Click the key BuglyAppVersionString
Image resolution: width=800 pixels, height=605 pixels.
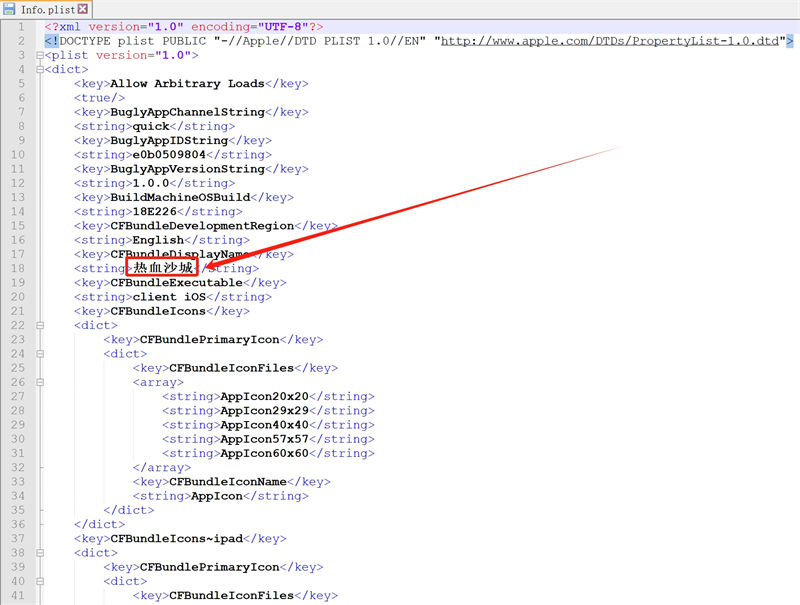click(x=187, y=169)
